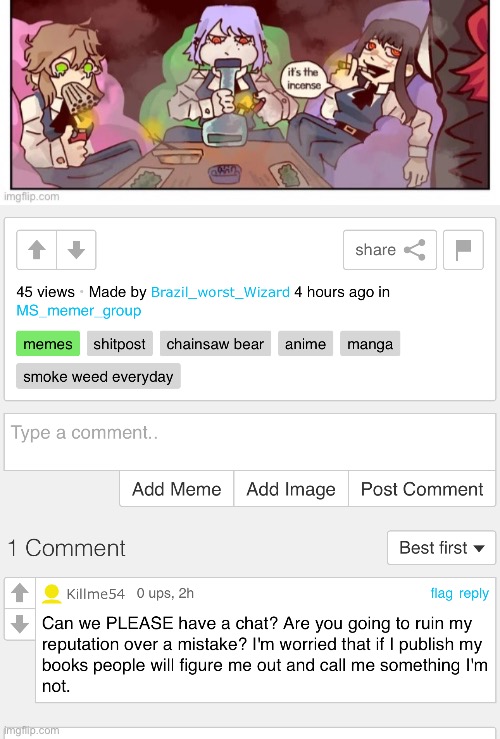Click the Add Image button
Screen dimensions: 500x739
point(291,489)
